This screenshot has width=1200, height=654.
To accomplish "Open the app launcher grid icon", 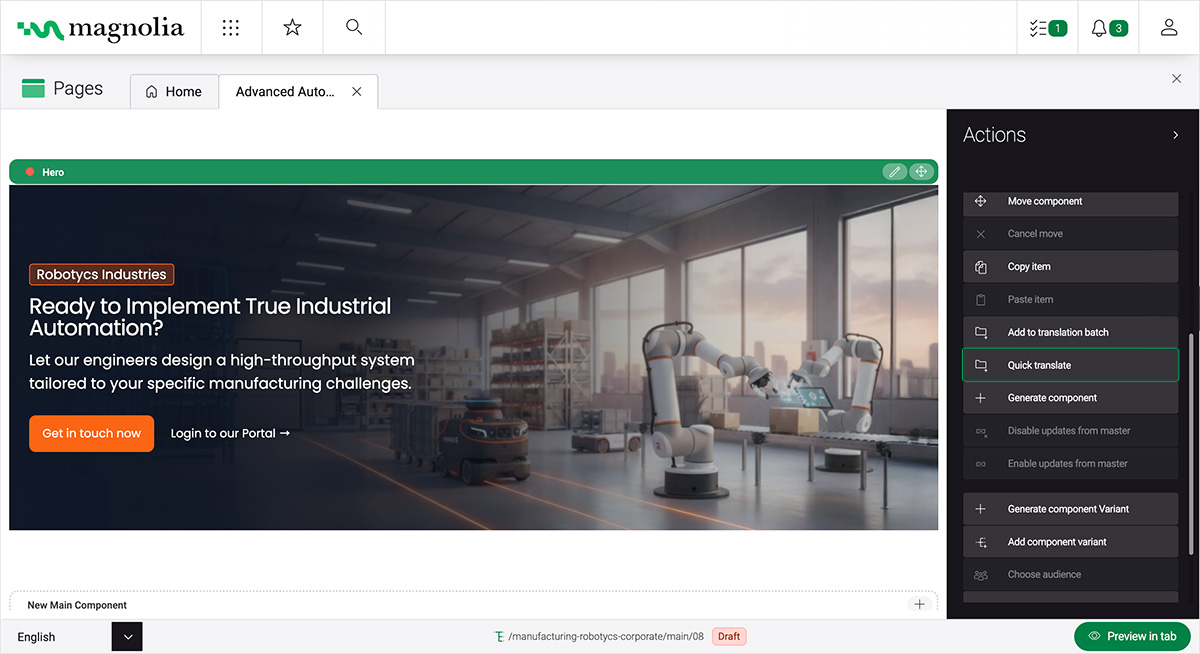I will 231,27.
